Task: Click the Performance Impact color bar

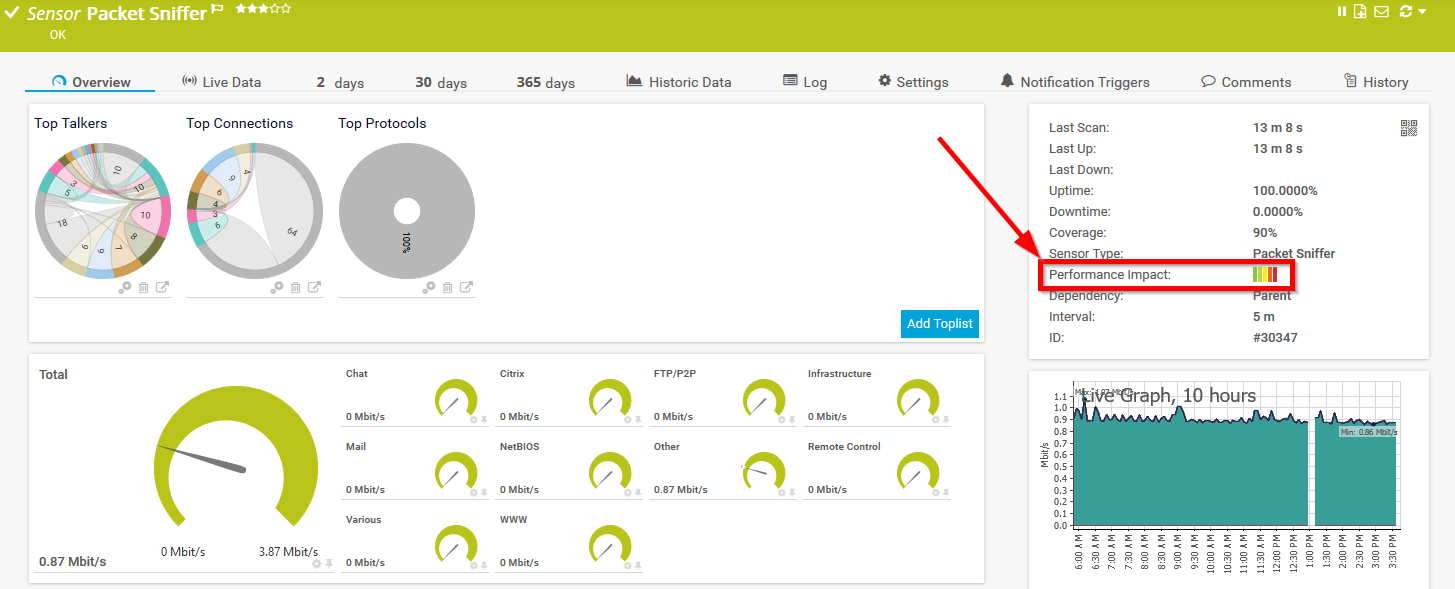Action: tap(1265, 274)
